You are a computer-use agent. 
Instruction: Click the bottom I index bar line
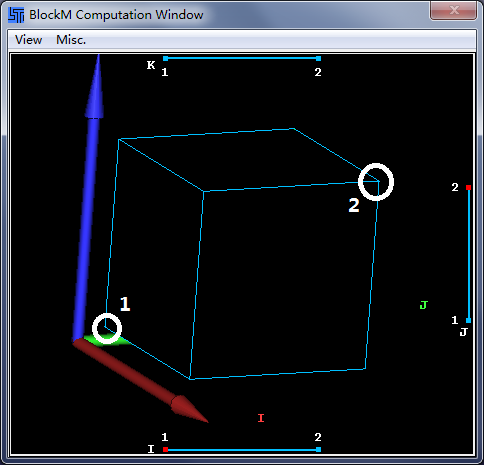click(242, 450)
